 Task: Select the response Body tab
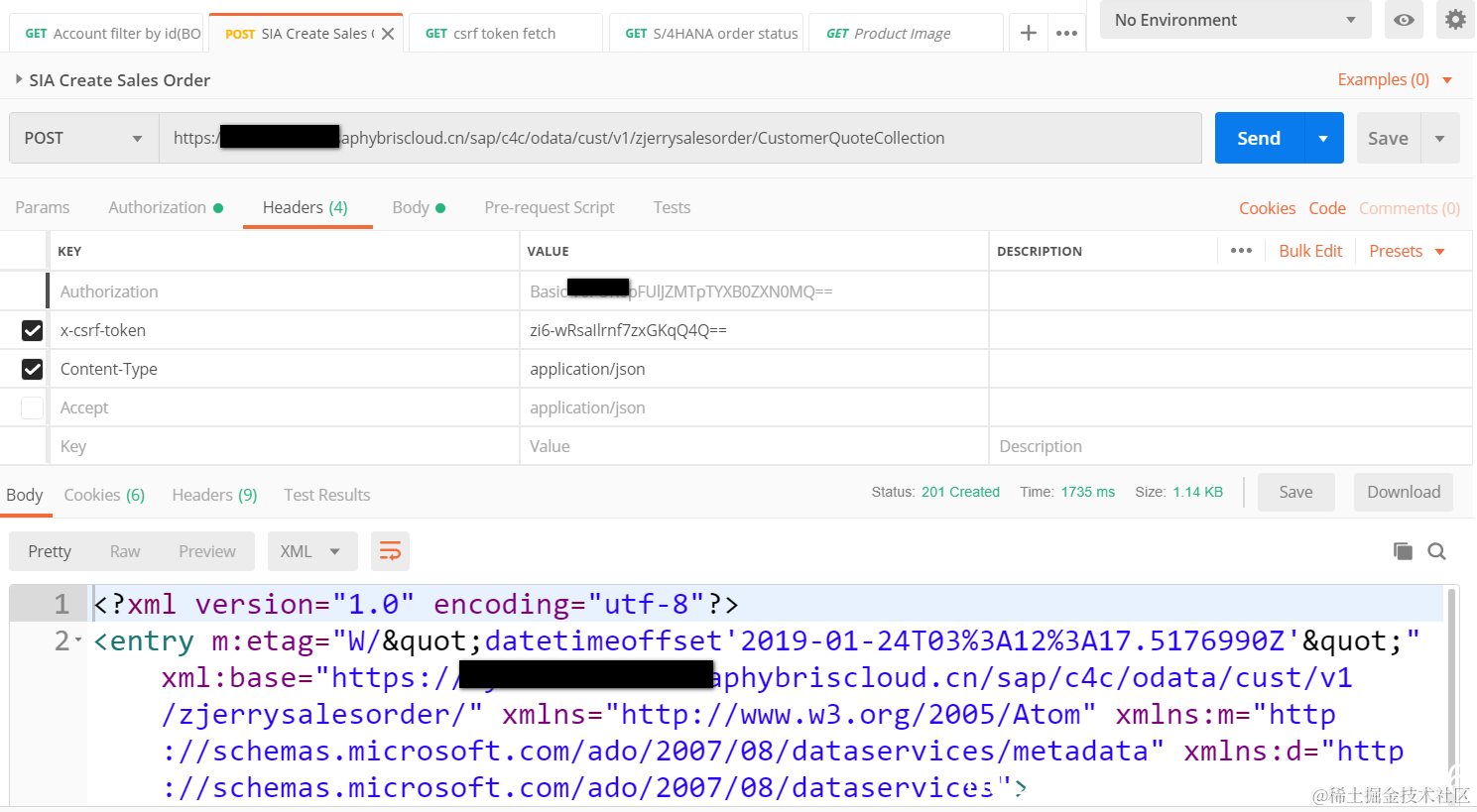tap(25, 495)
